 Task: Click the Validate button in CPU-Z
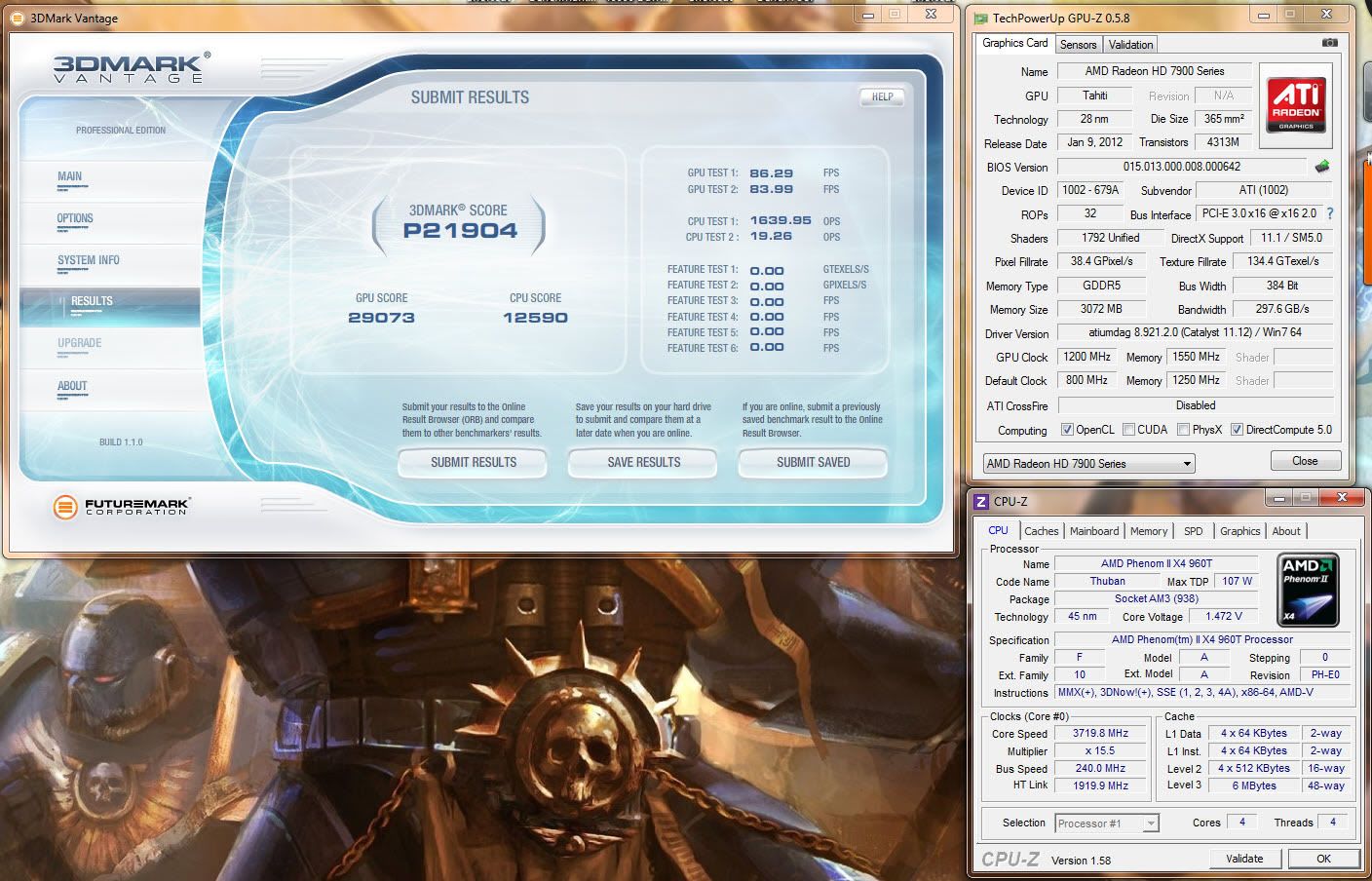coord(1244,859)
